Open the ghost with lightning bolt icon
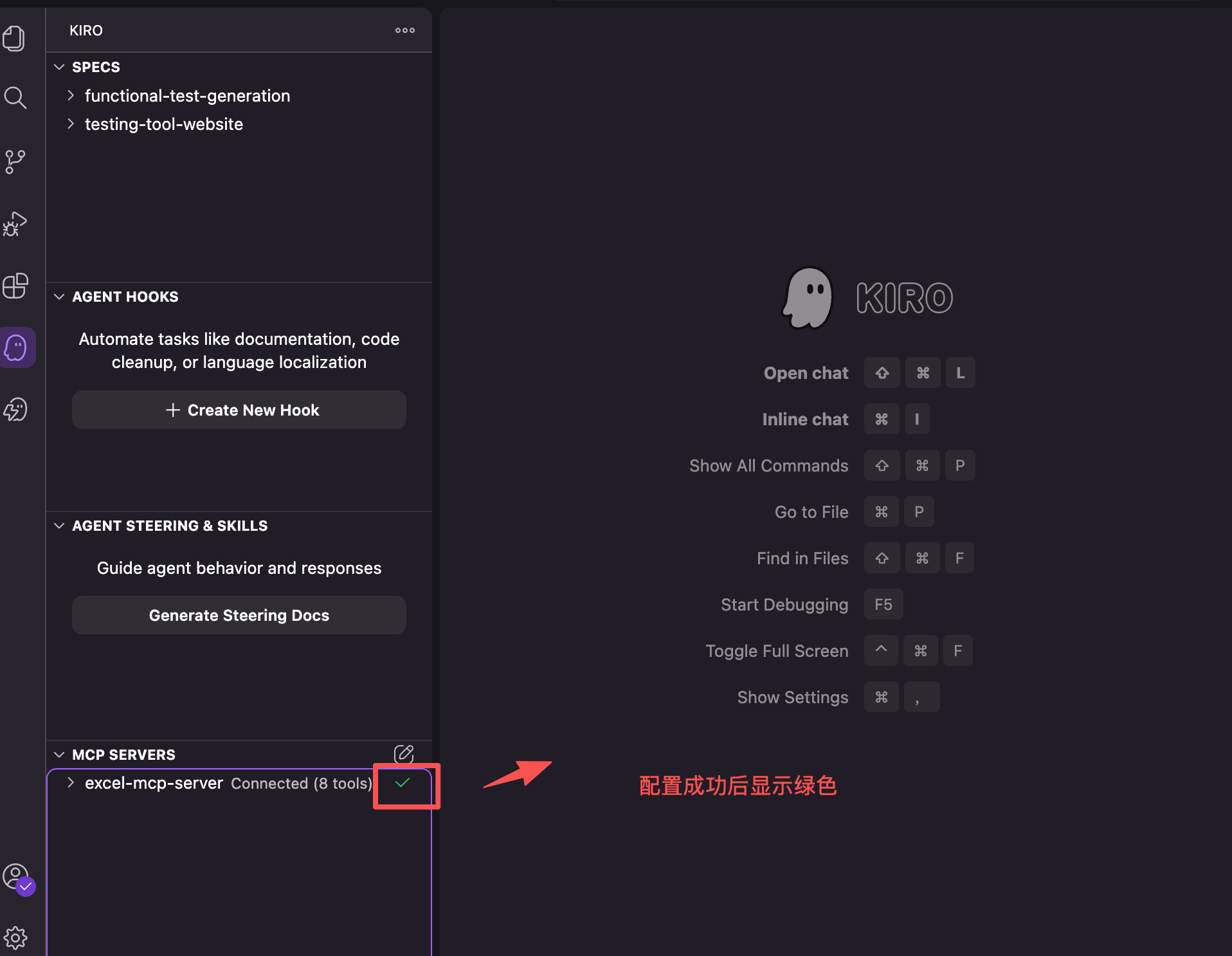Image resolution: width=1232 pixels, height=956 pixels. (x=15, y=409)
